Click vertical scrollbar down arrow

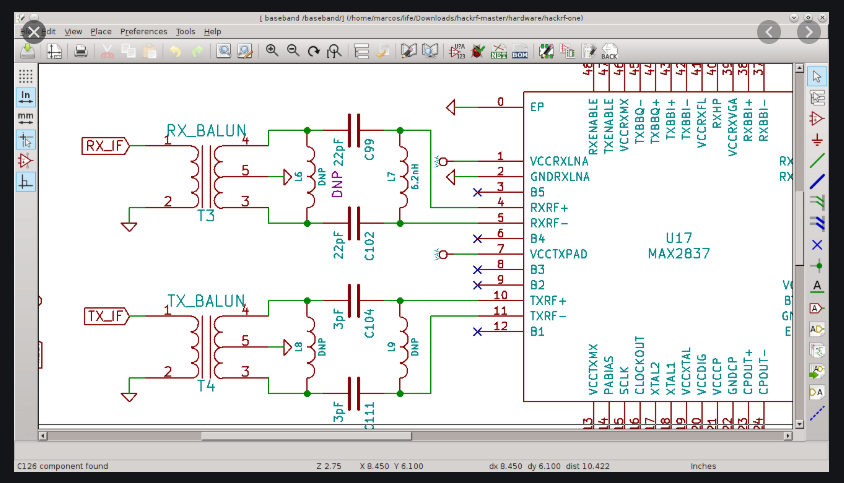click(x=799, y=424)
